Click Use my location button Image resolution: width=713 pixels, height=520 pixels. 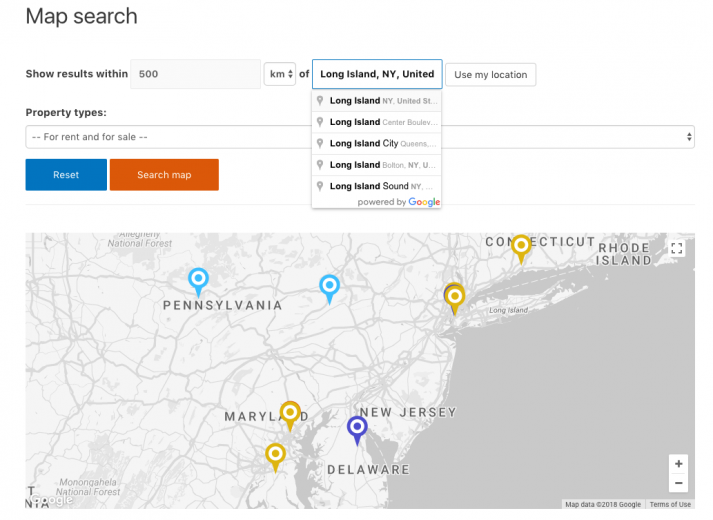(x=491, y=75)
